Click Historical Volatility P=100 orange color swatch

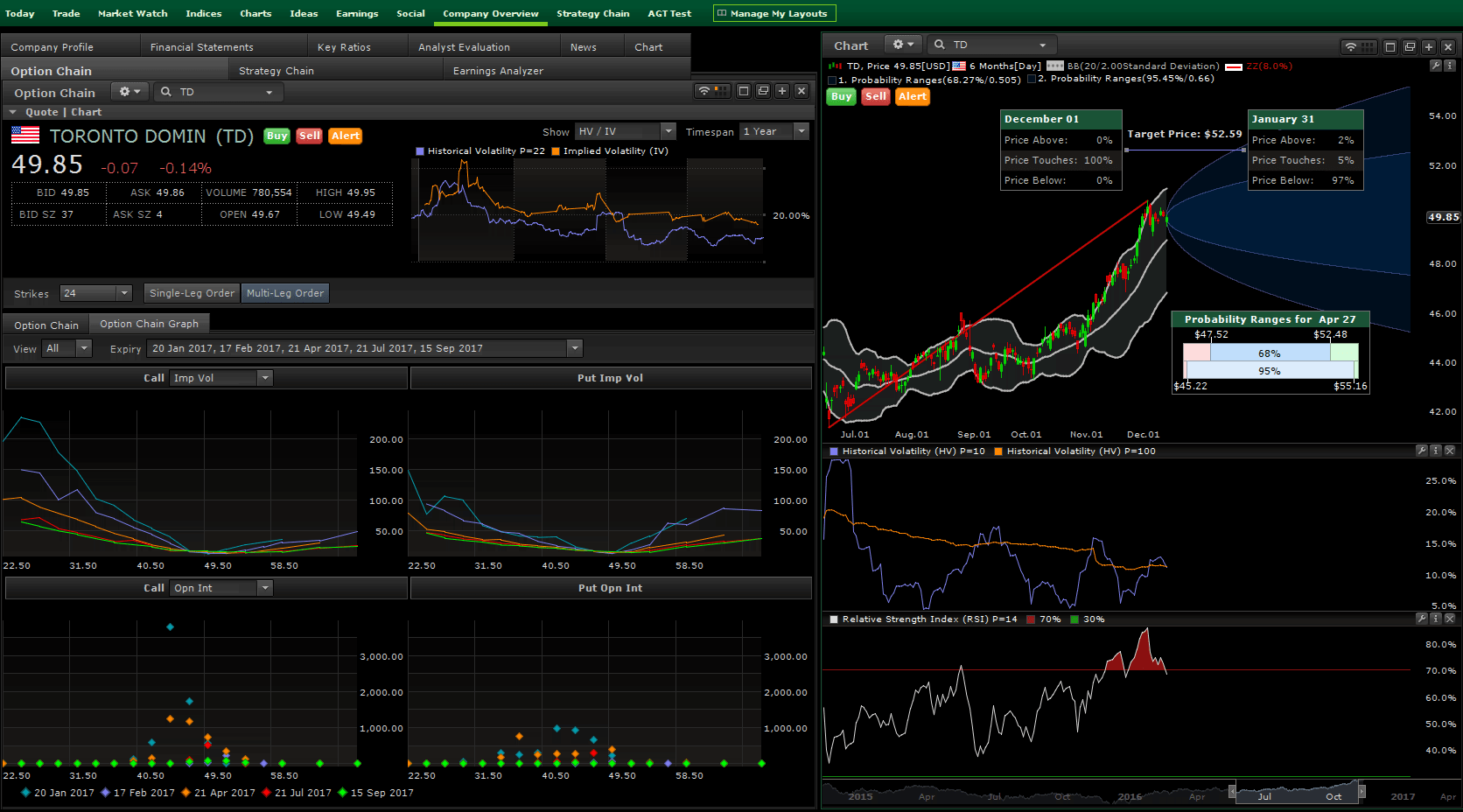tap(998, 451)
